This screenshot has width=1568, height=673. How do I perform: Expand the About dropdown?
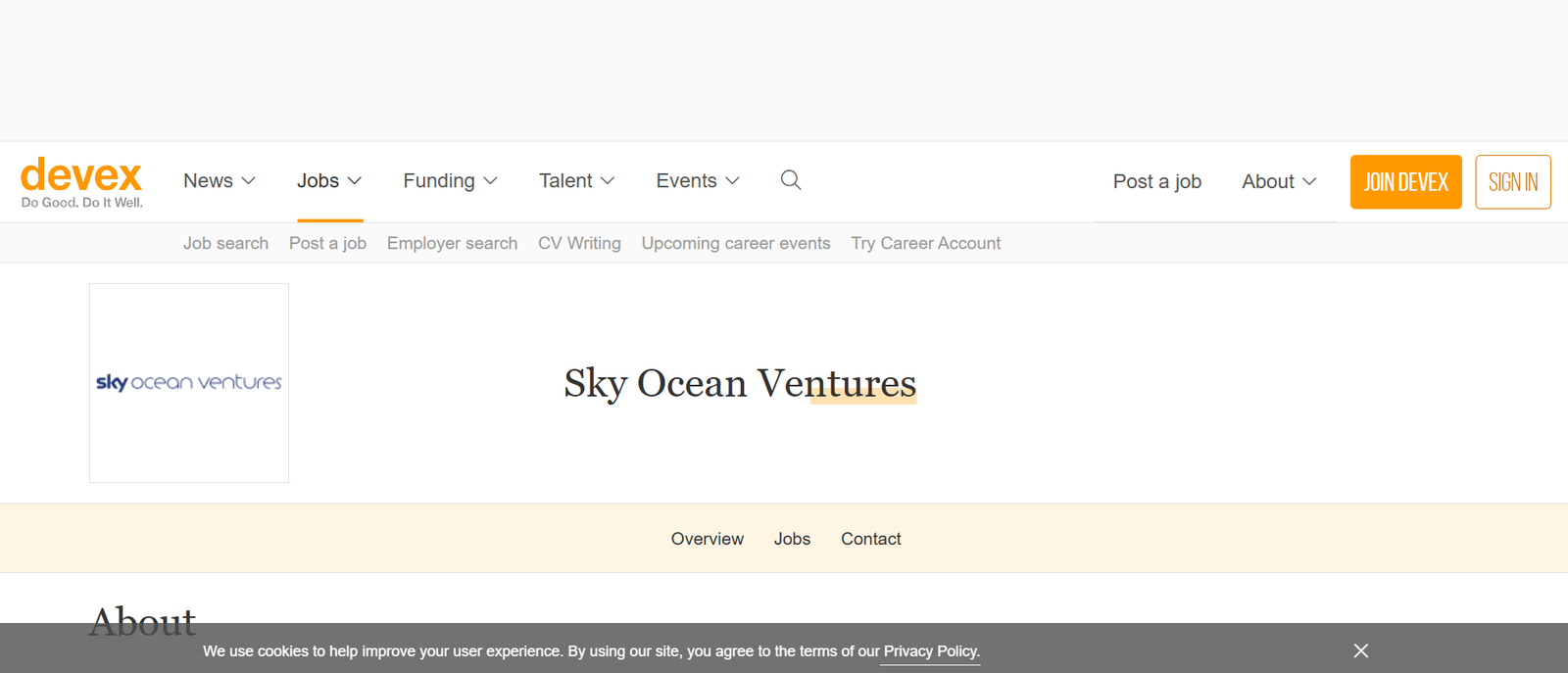click(x=1279, y=182)
